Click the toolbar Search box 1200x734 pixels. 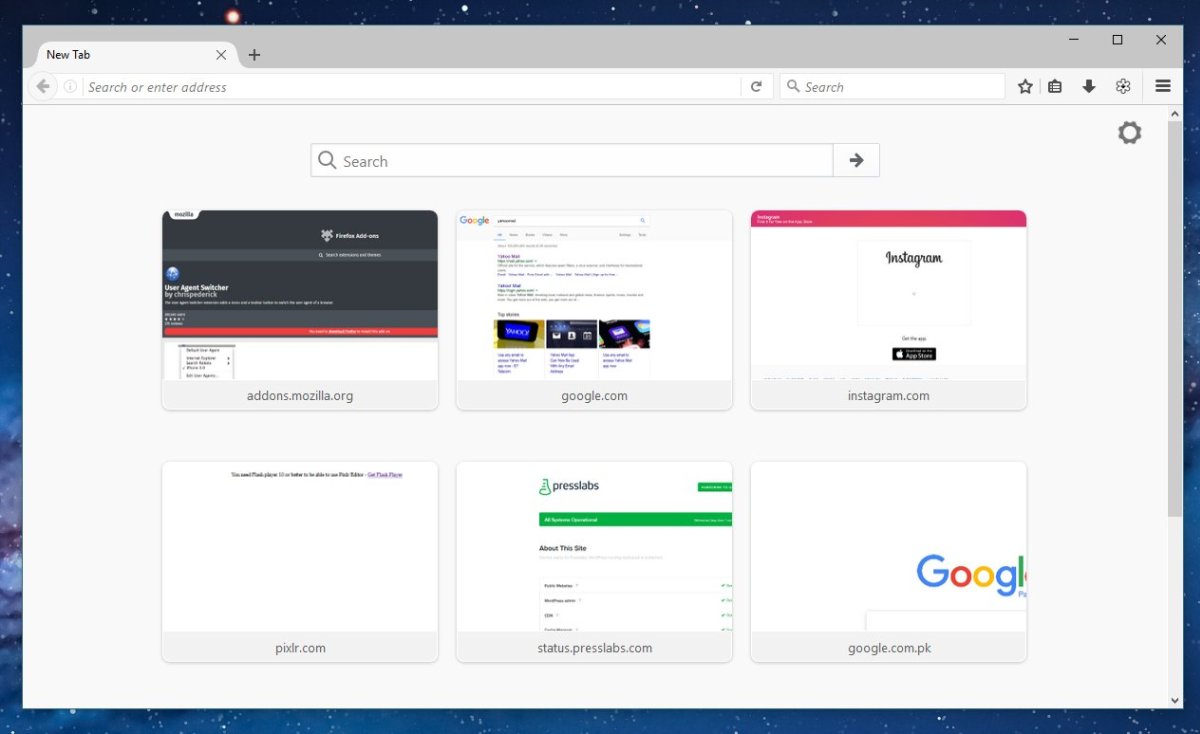coord(892,87)
